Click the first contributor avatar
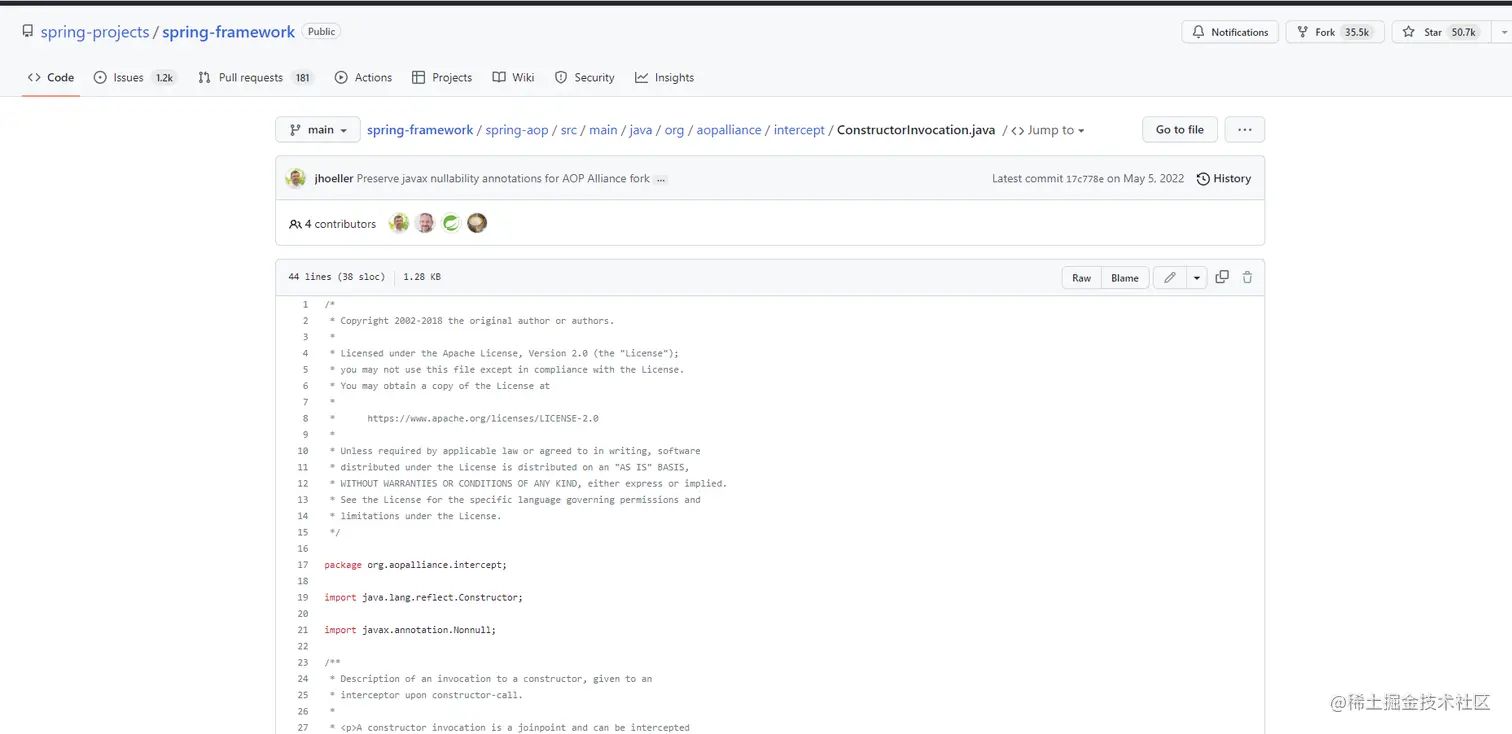The height and width of the screenshot is (734, 1512). [x=399, y=223]
